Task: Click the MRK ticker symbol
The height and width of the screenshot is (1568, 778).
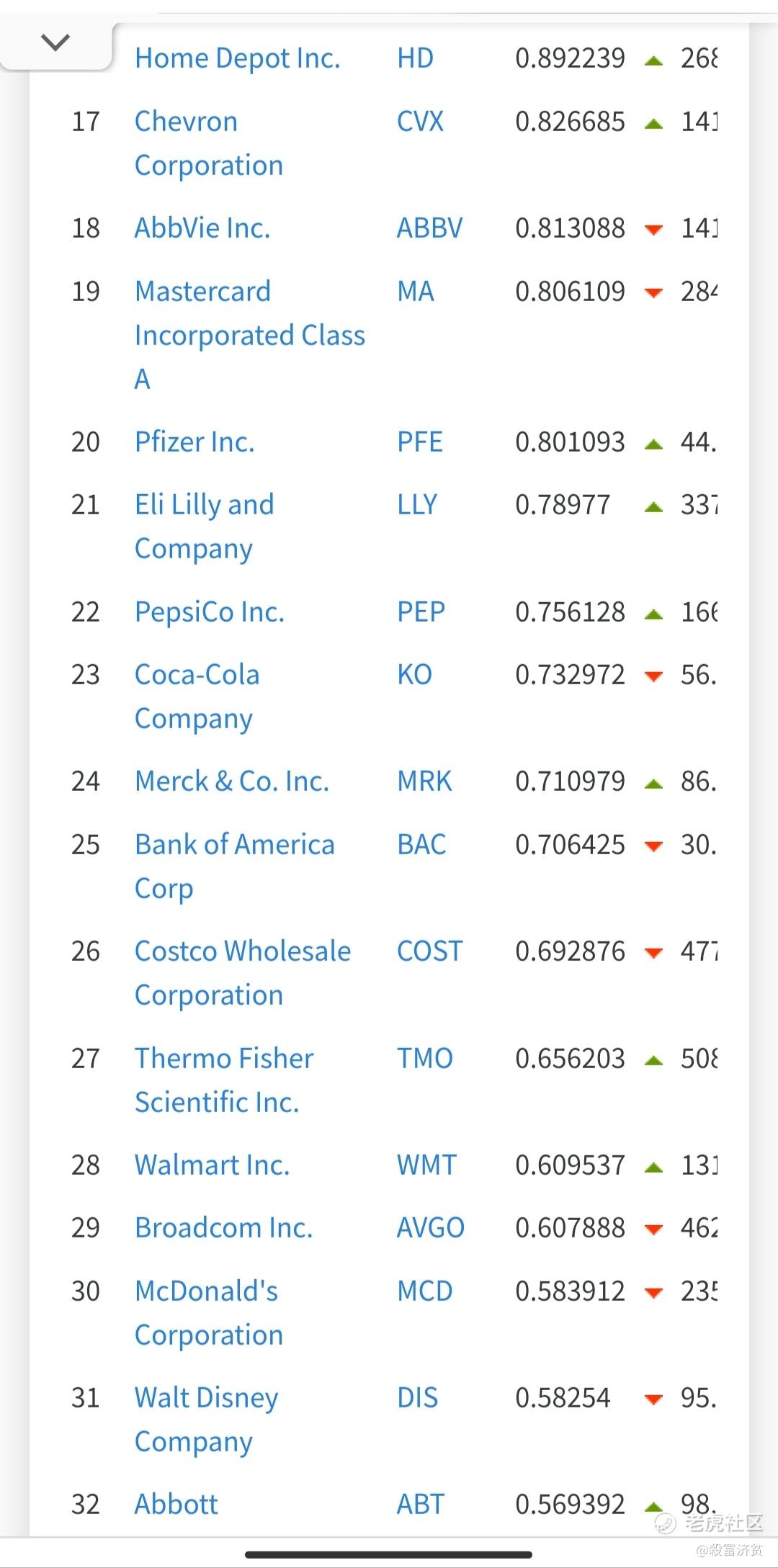Action: point(424,781)
